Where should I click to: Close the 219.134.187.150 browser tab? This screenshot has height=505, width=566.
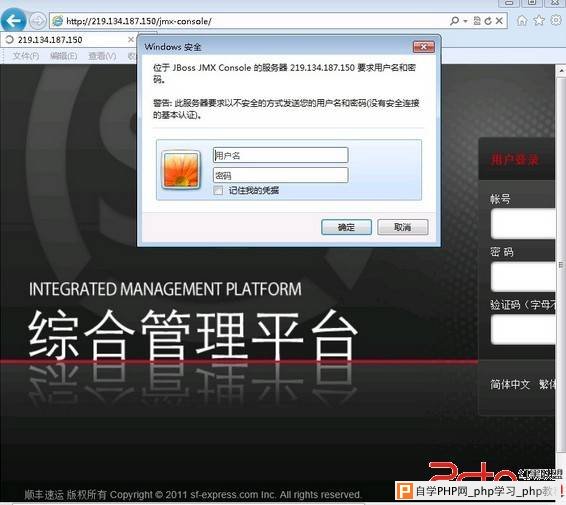[131, 39]
